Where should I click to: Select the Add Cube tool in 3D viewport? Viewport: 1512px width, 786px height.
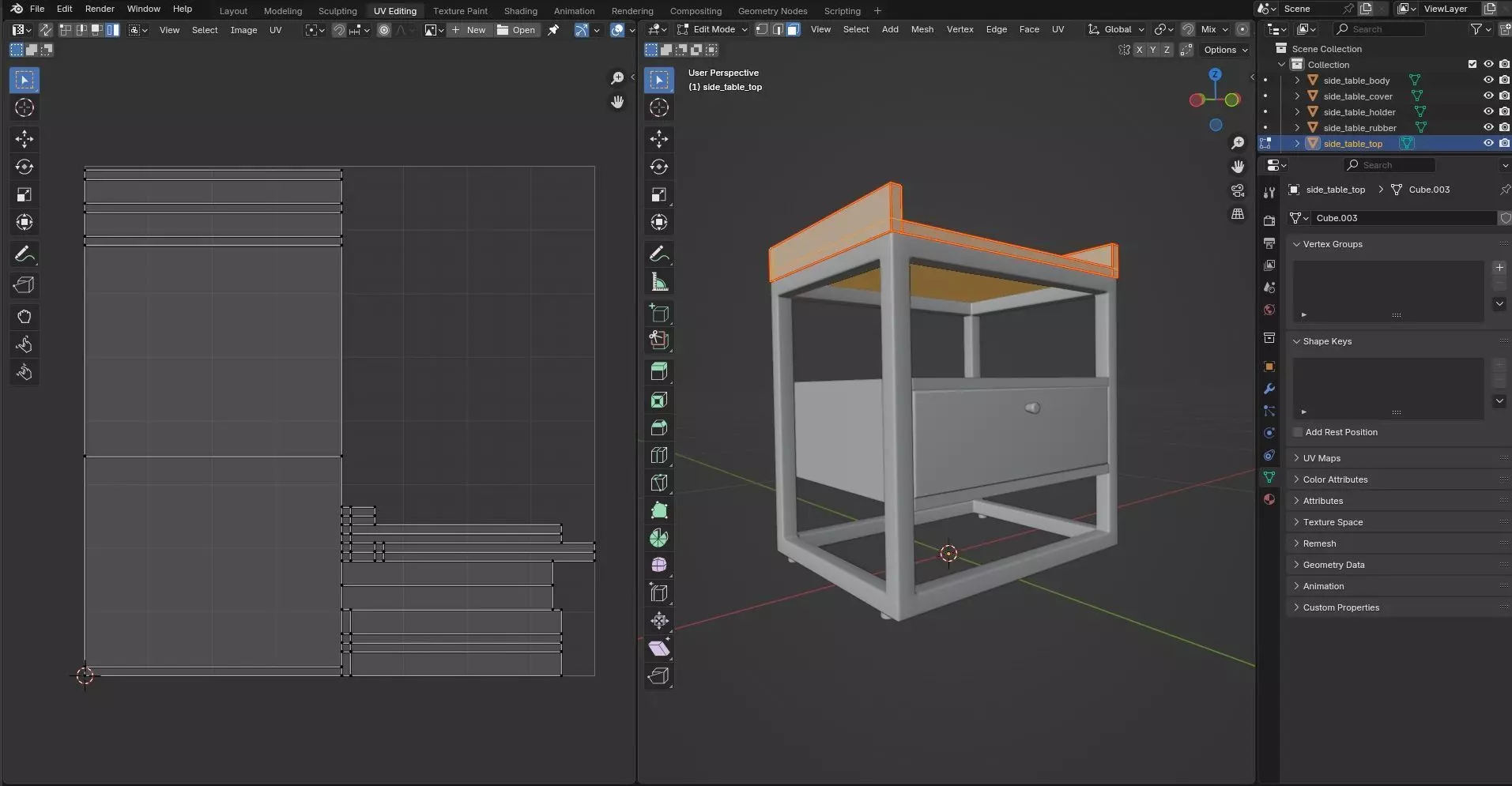click(x=659, y=313)
